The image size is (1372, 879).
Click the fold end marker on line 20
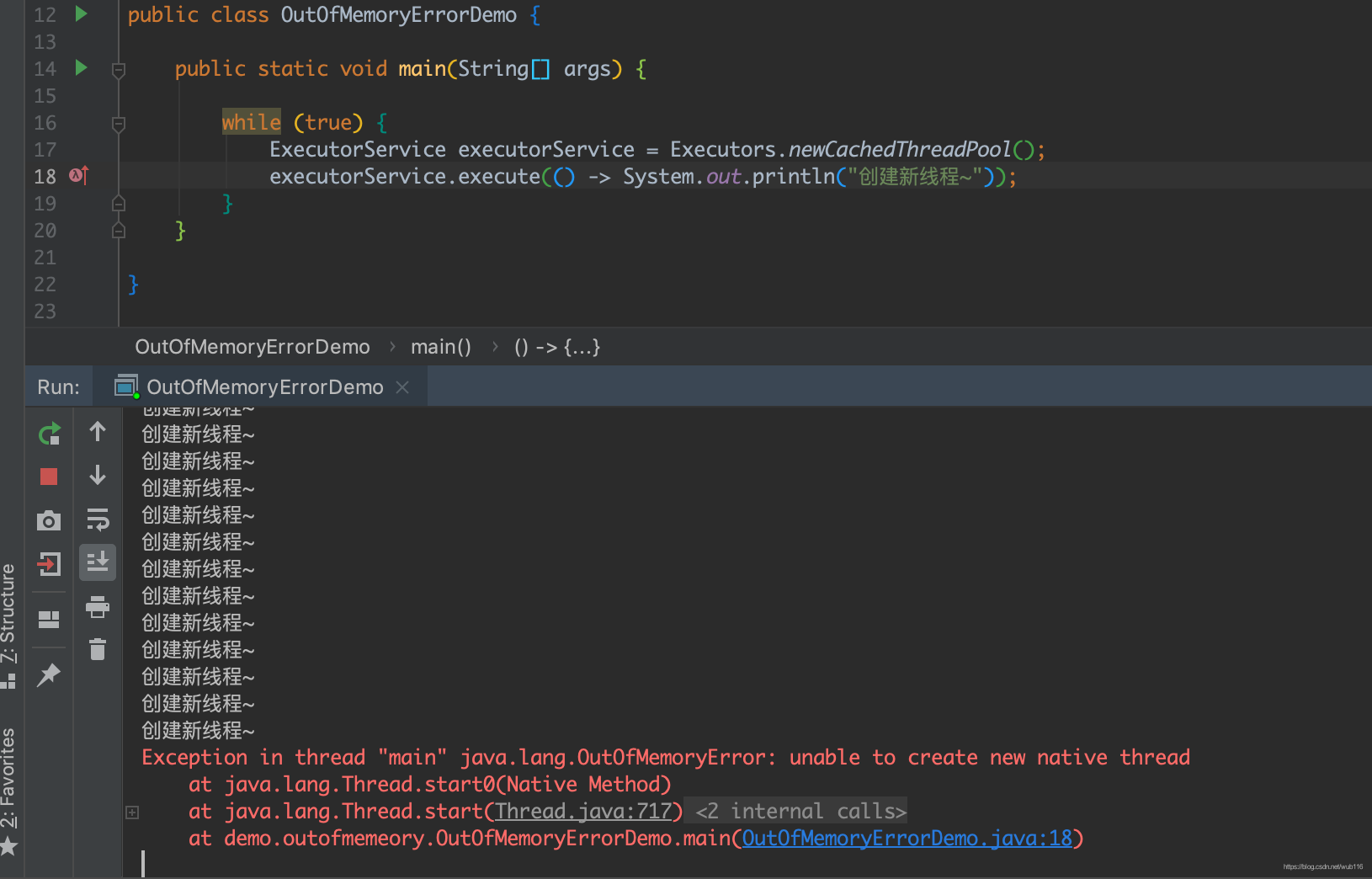pyautogui.click(x=119, y=230)
